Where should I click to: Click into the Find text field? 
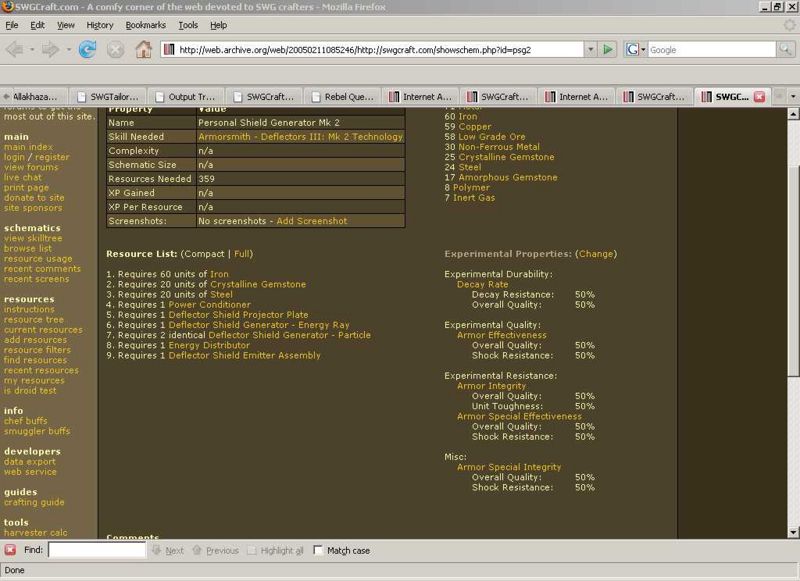[x=96, y=550]
